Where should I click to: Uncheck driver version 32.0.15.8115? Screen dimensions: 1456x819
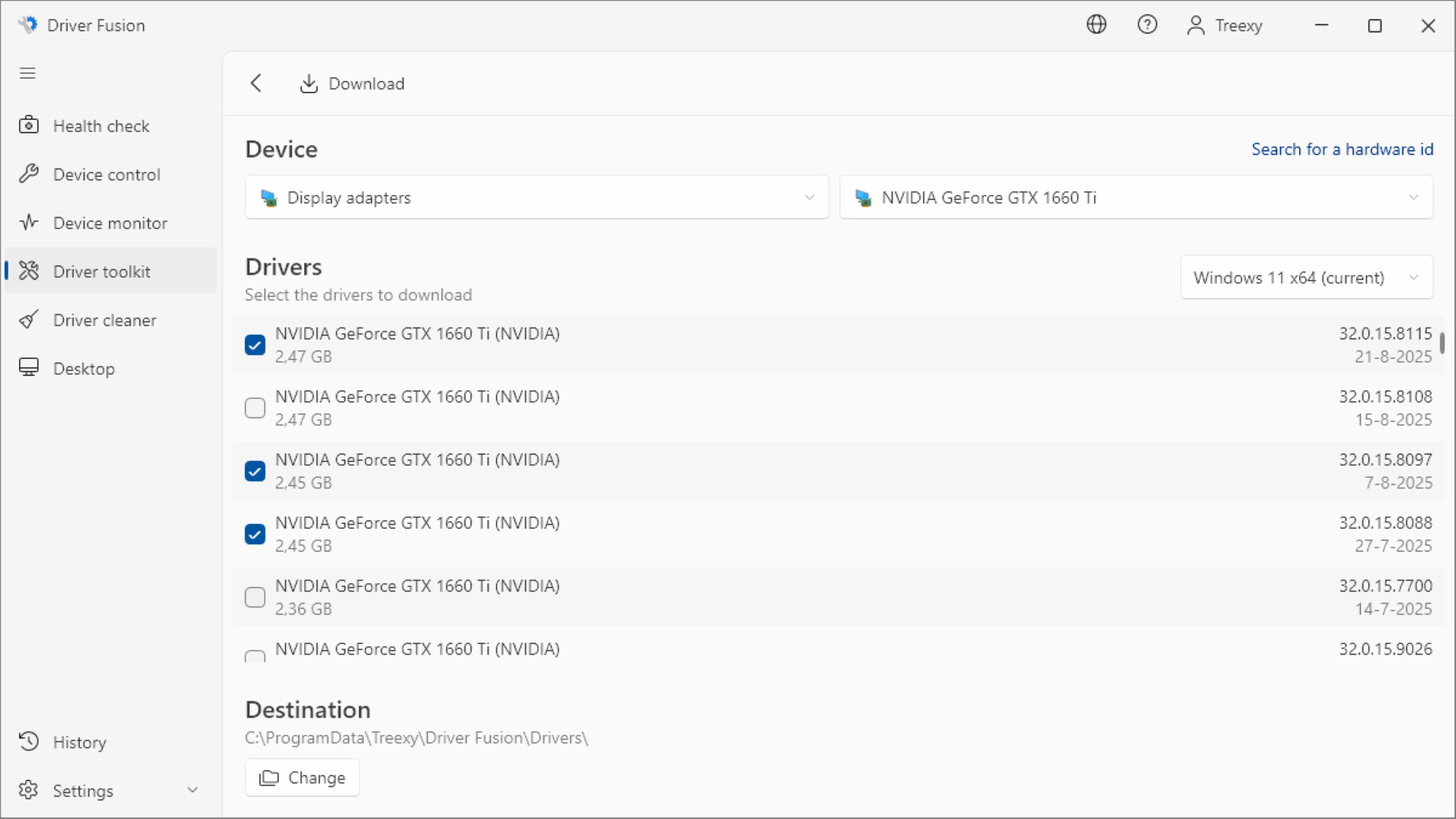[x=255, y=344]
